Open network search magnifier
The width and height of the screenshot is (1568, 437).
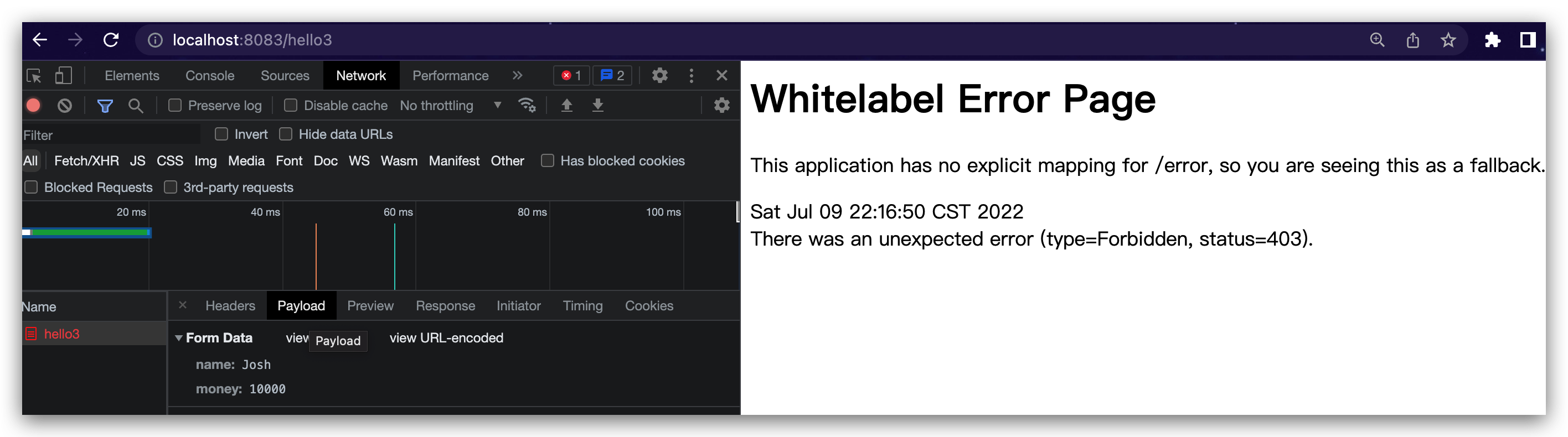[136, 106]
